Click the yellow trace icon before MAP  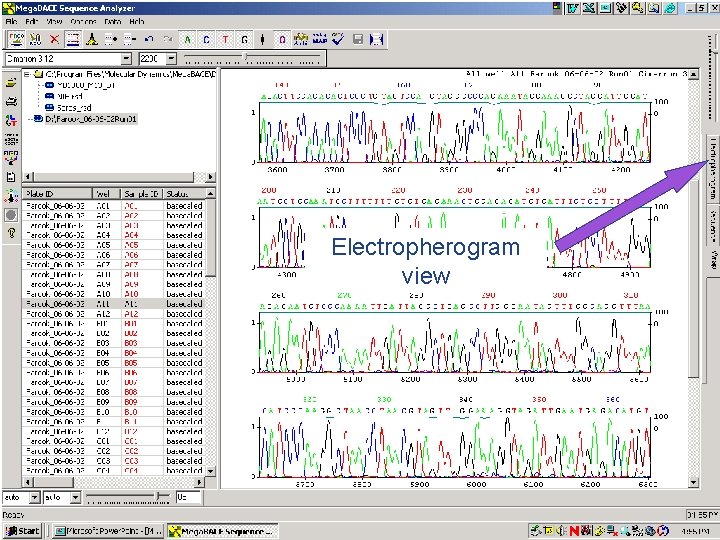301,39
